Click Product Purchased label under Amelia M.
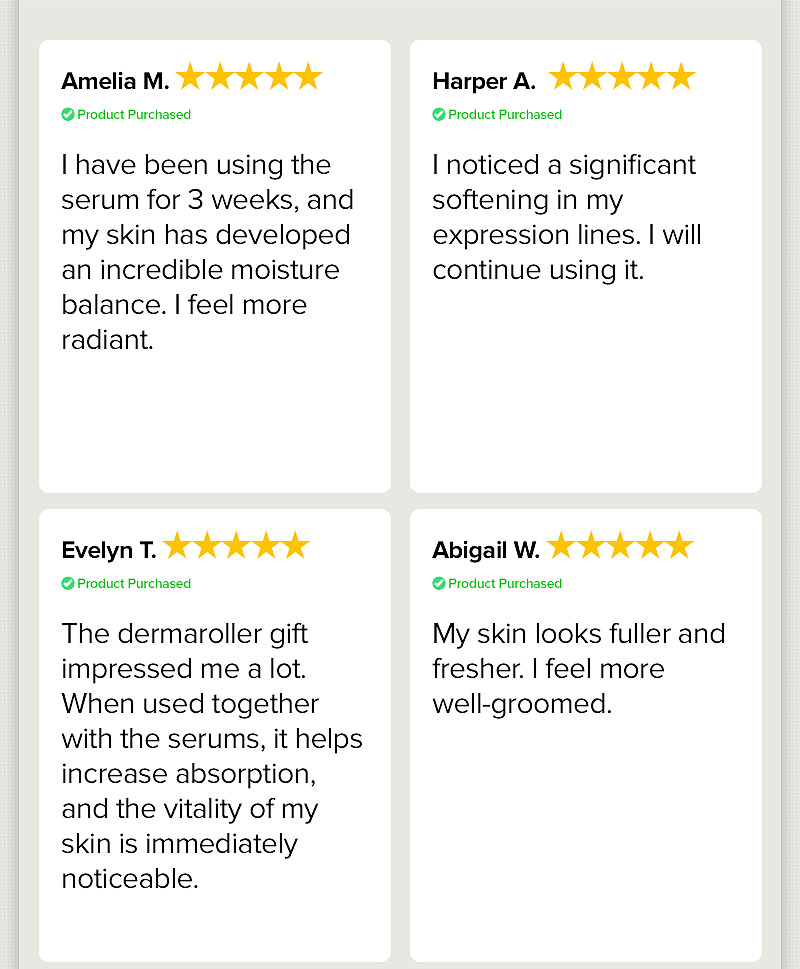Image resolution: width=800 pixels, height=969 pixels. pyautogui.click(x=134, y=114)
